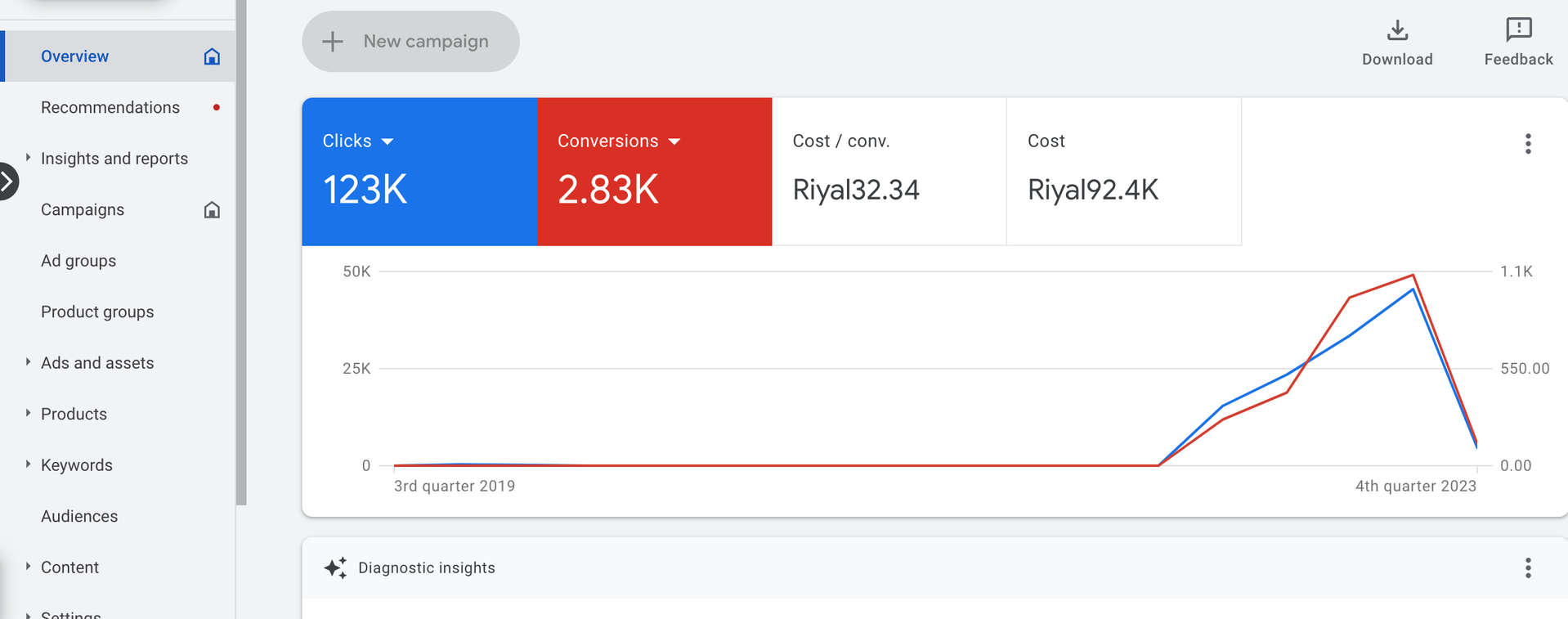Viewport: 1568px width, 619px height.
Task: Open the Clicks metric dropdown
Action: point(388,141)
